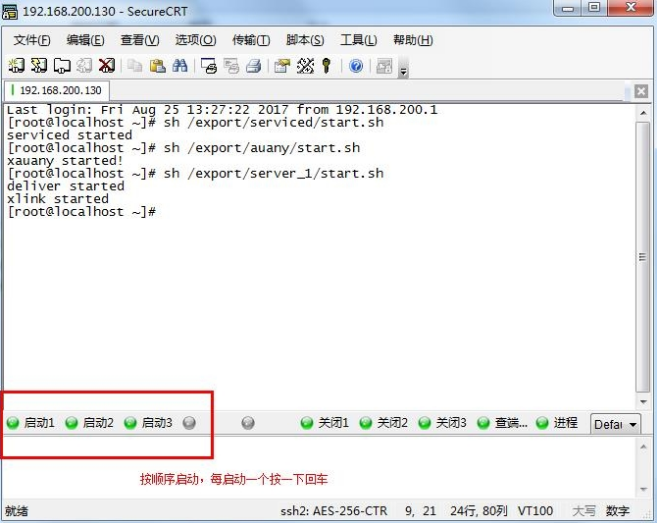The width and height of the screenshot is (657, 523).
Task: Click the Copy toolbar icon
Action: [x=135, y=66]
